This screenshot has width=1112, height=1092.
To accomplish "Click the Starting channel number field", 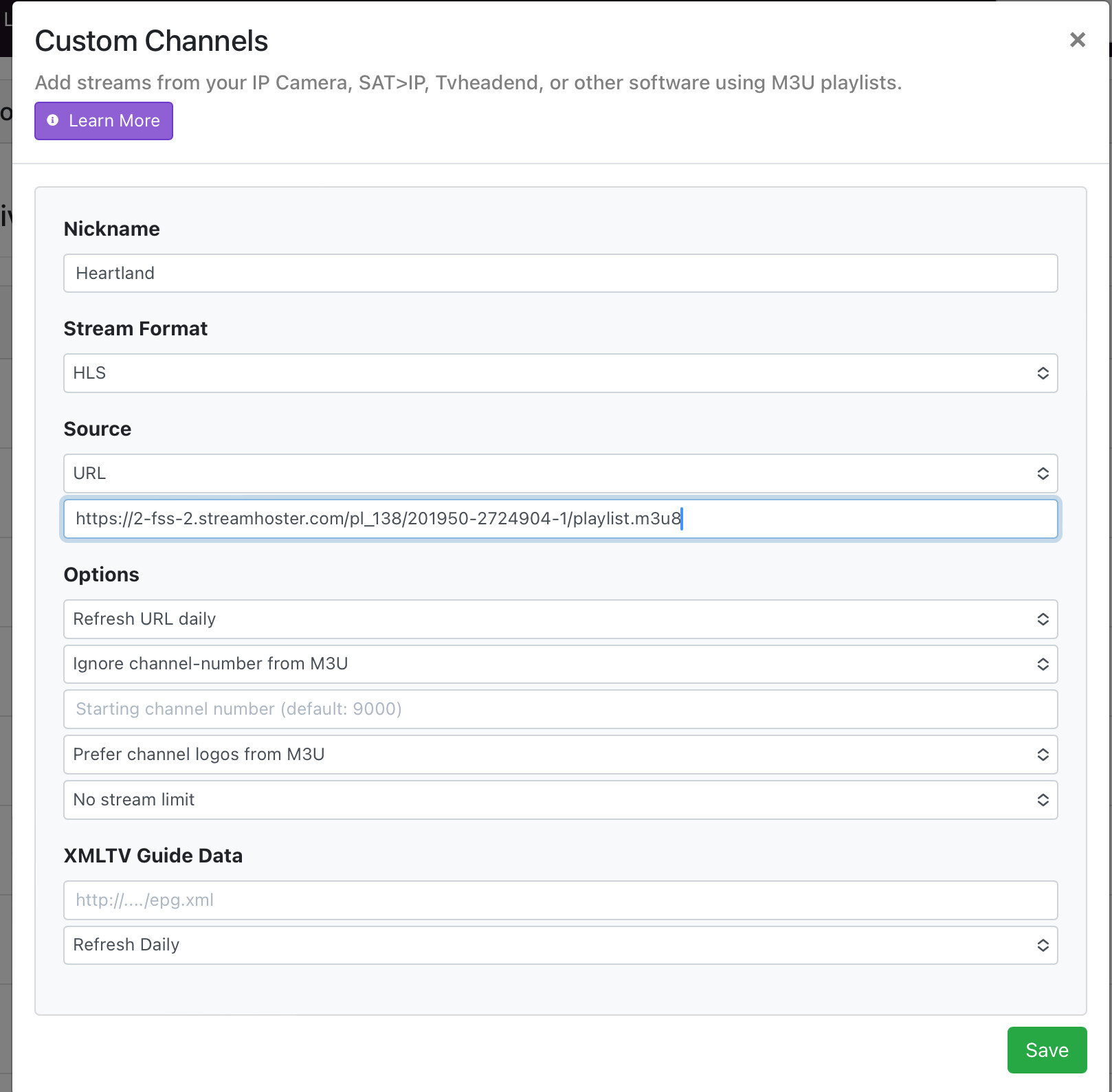I will tap(559, 709).
